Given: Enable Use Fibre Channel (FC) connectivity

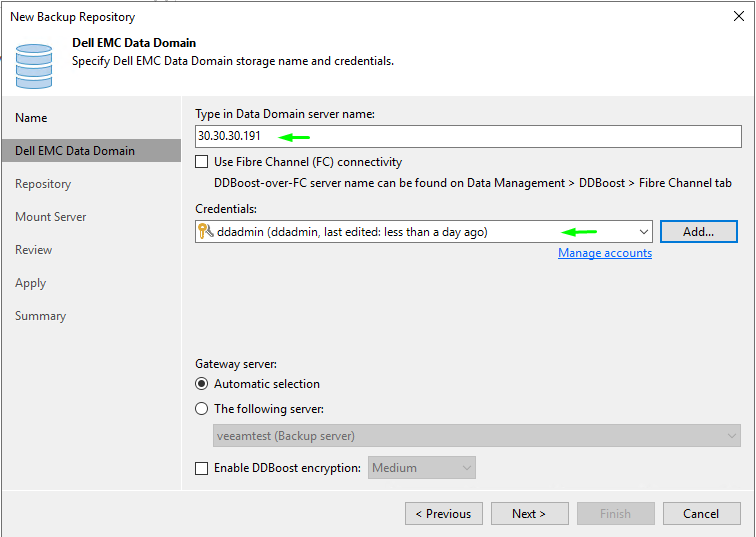Looking at the screenshot, I should click(x=203, y=162).
